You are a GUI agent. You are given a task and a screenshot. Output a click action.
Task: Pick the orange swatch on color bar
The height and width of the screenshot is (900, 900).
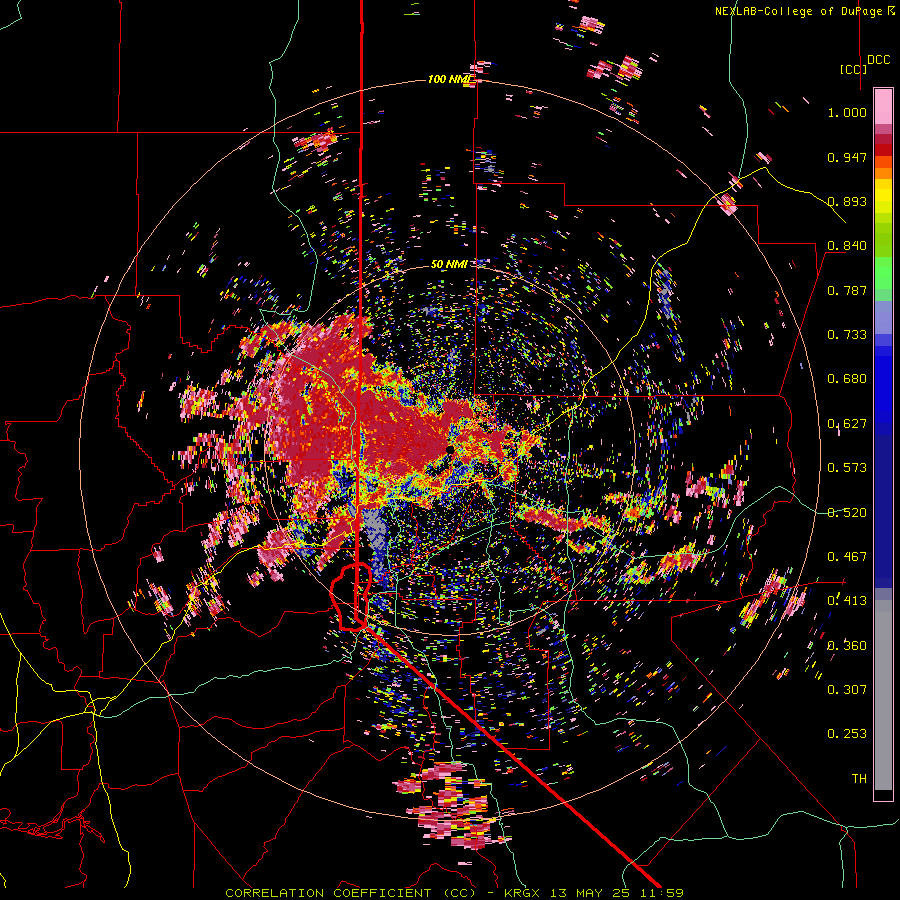(x=883, y=173)
